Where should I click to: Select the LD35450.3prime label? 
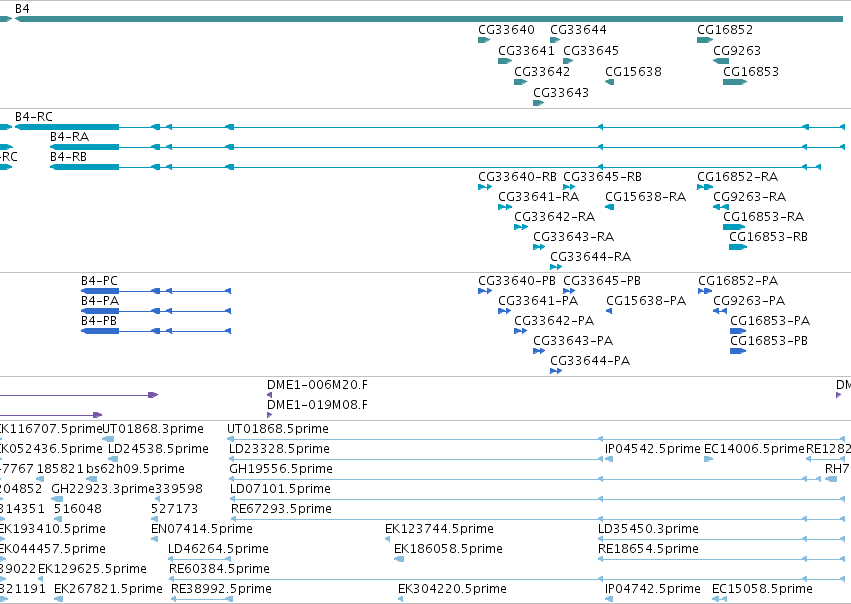[x=648, y=529]
